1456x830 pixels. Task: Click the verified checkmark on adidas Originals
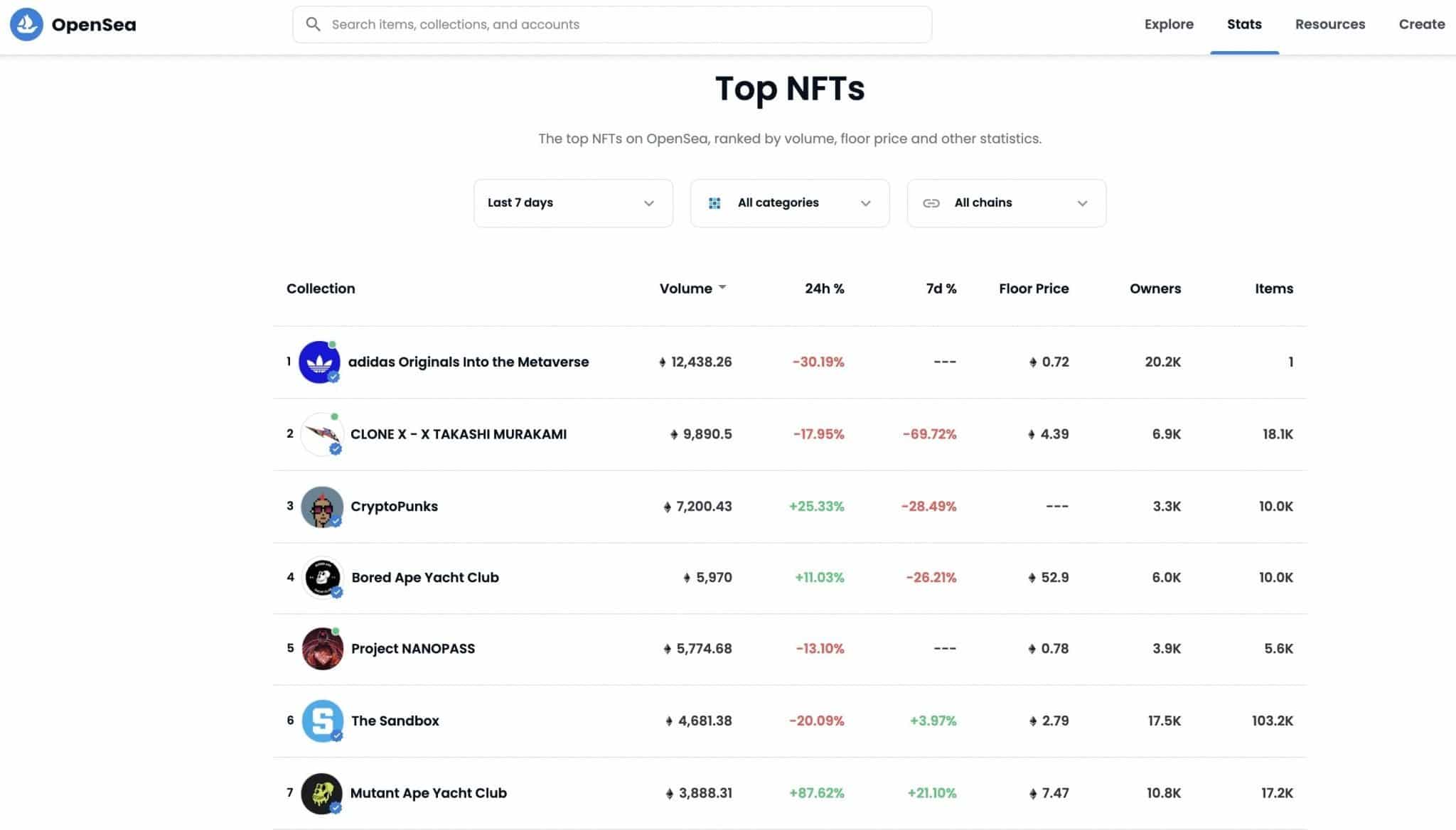(334, 377)
